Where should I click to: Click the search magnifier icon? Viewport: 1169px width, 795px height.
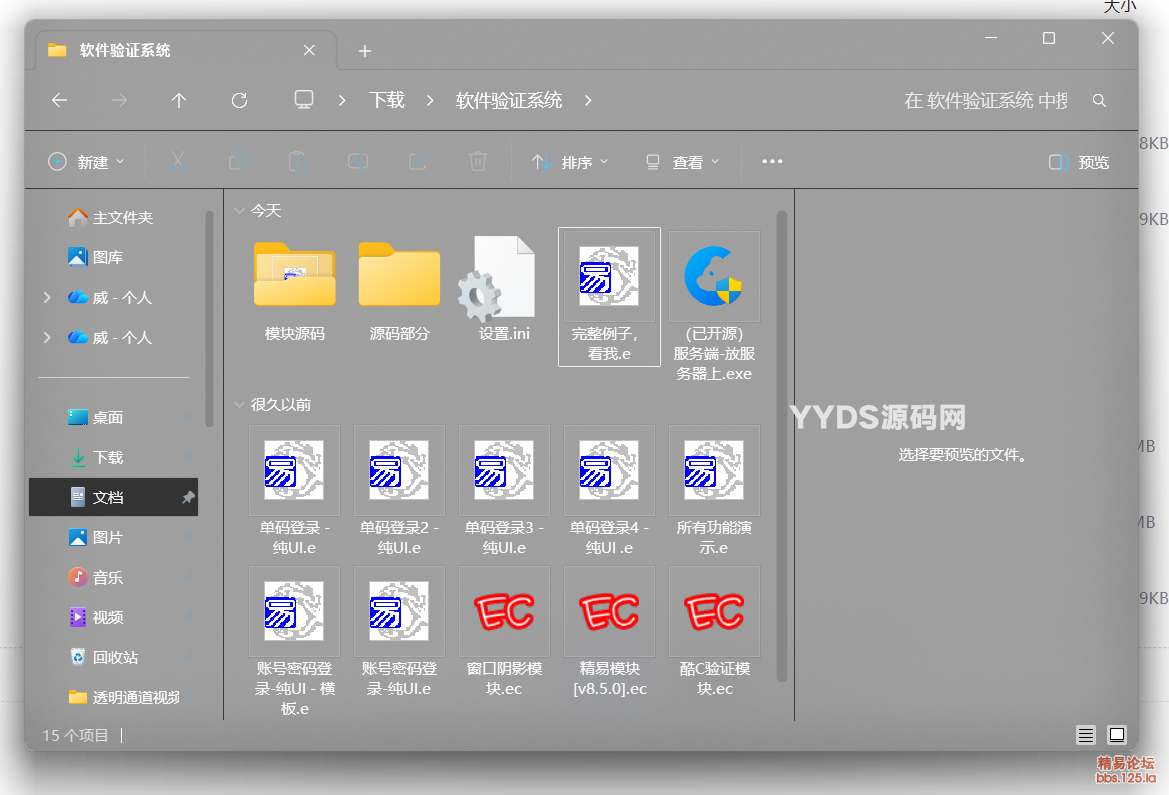pos(1100,101)
